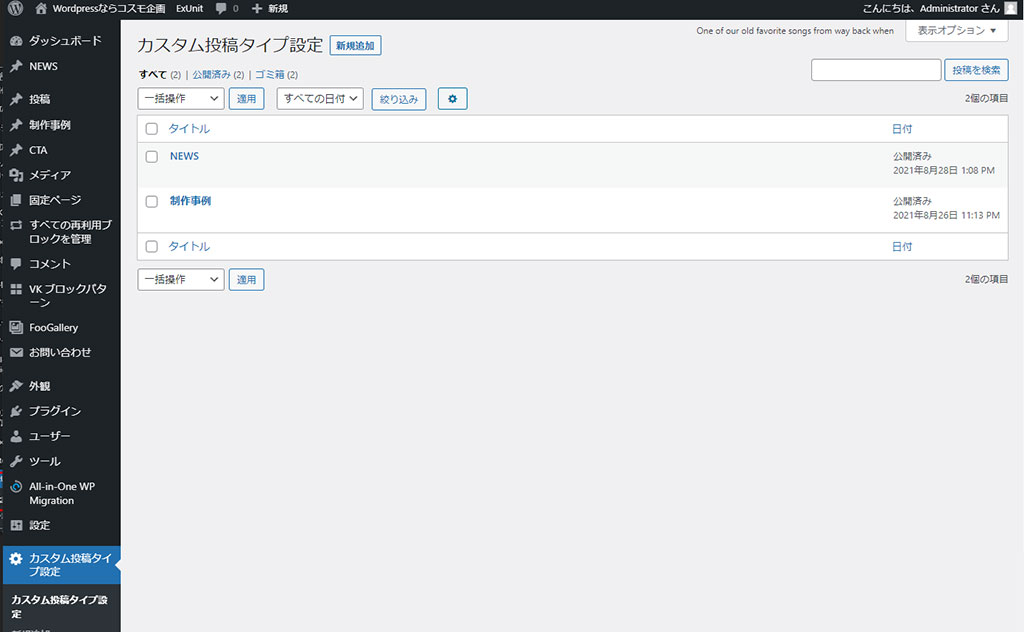Viewport: 1024px width, 632px height.
Task: Go to プラグイン in the sidebar
Action: point(54,411)
